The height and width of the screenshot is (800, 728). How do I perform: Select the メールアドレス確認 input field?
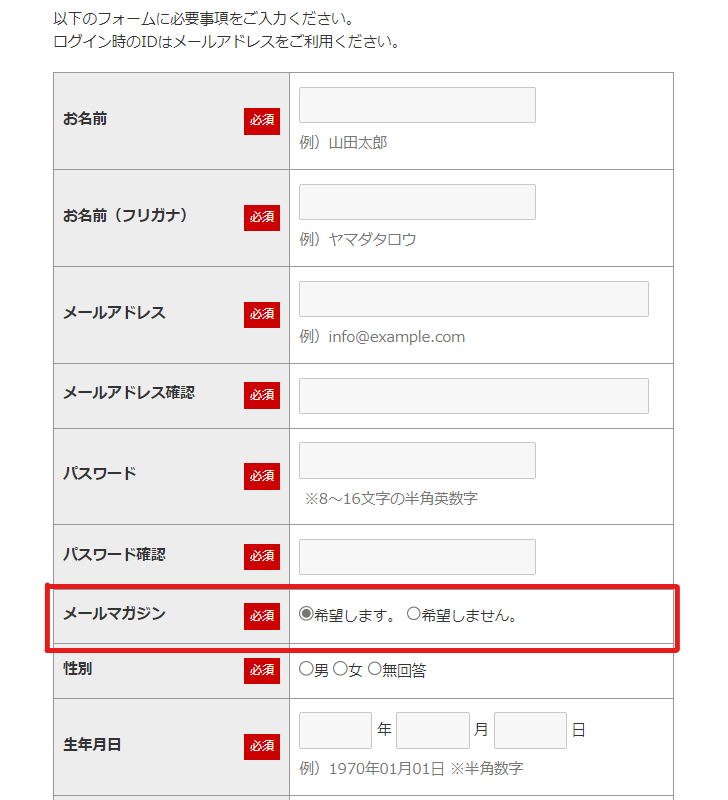pos(473,396)
